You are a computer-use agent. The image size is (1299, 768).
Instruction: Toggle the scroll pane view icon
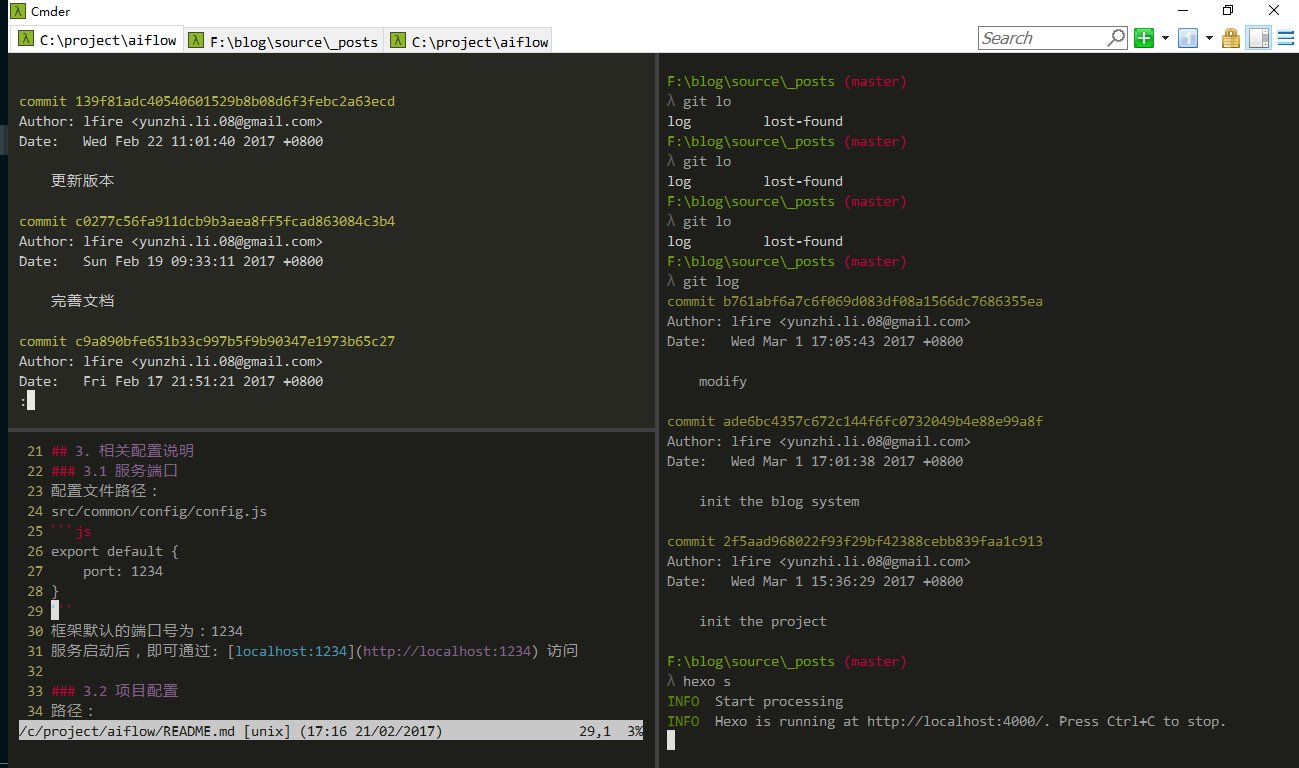(1259, 38)
